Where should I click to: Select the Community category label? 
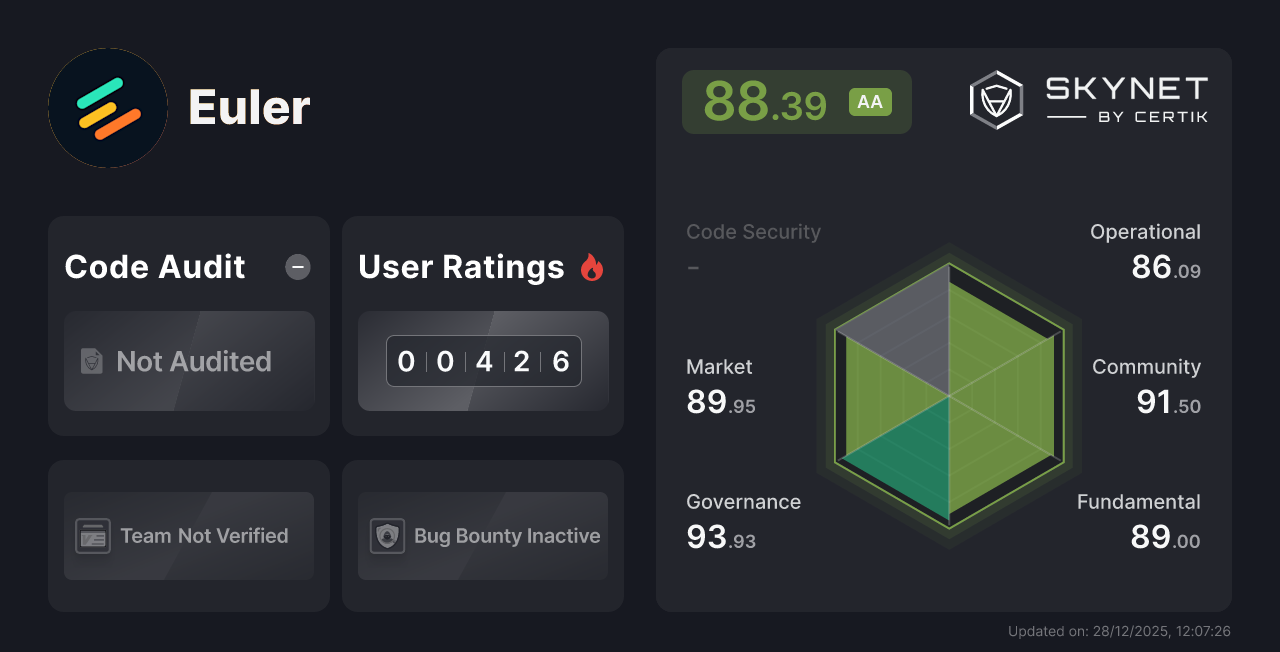pos(1146,367)
